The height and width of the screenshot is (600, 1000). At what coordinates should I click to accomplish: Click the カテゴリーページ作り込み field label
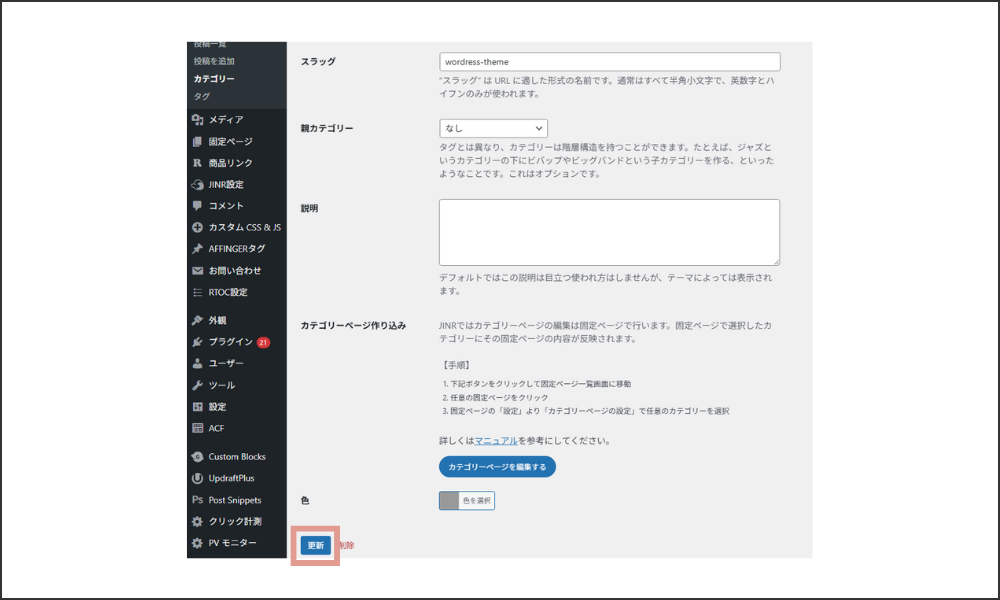(353, 325)
